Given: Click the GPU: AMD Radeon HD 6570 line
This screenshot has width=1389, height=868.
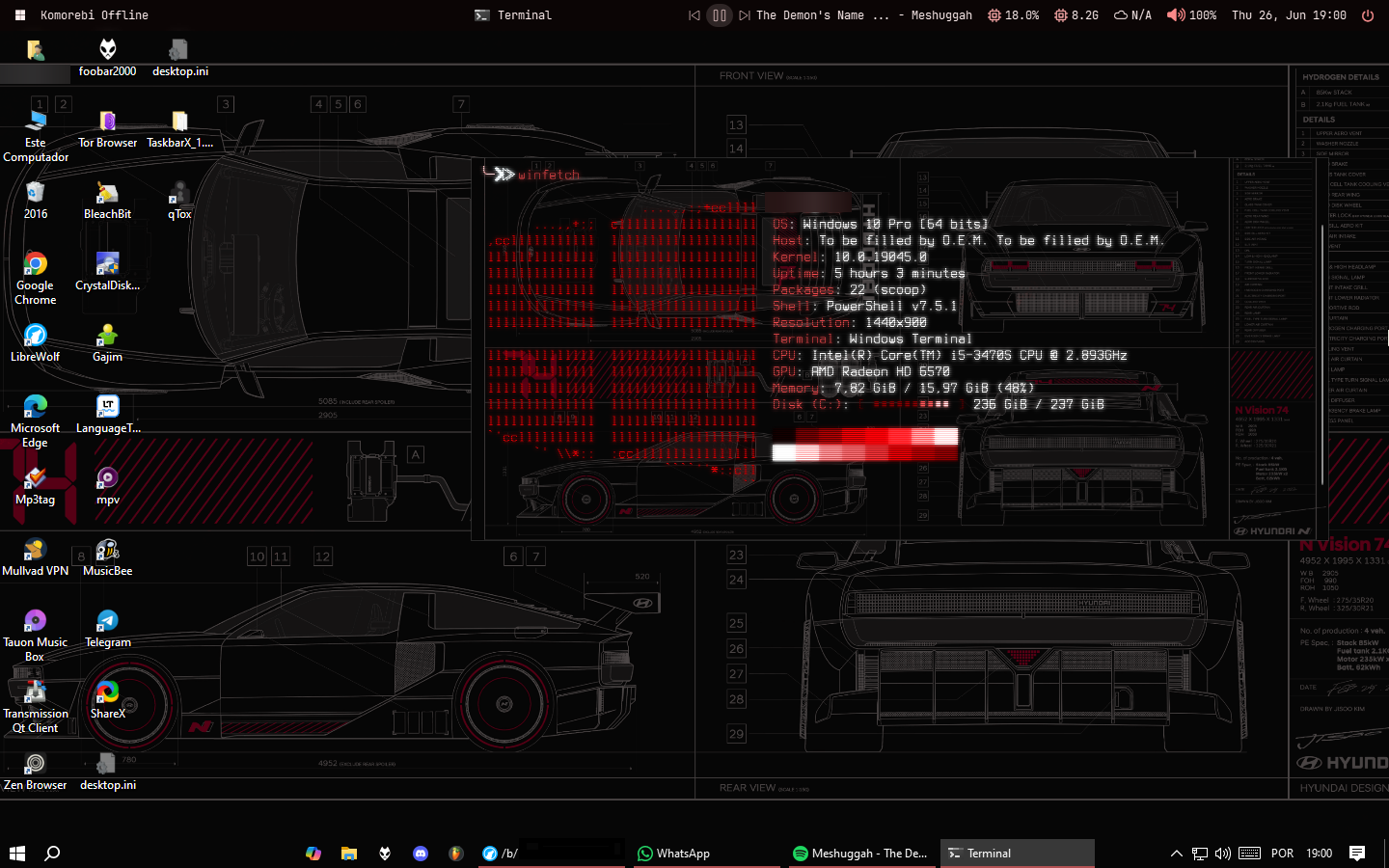Looking at the screenshot, I should pyautogui.click(x=861, y=371).
